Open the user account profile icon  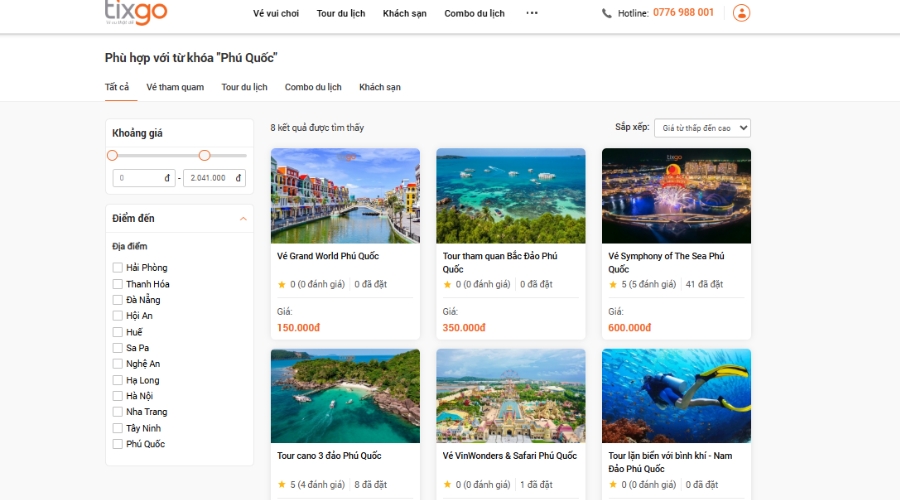(741, 13)
